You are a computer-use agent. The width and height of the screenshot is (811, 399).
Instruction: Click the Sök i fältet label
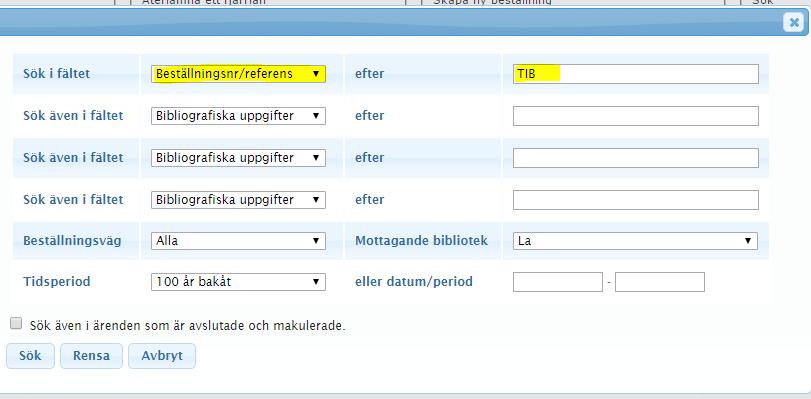tap(56, 74)
